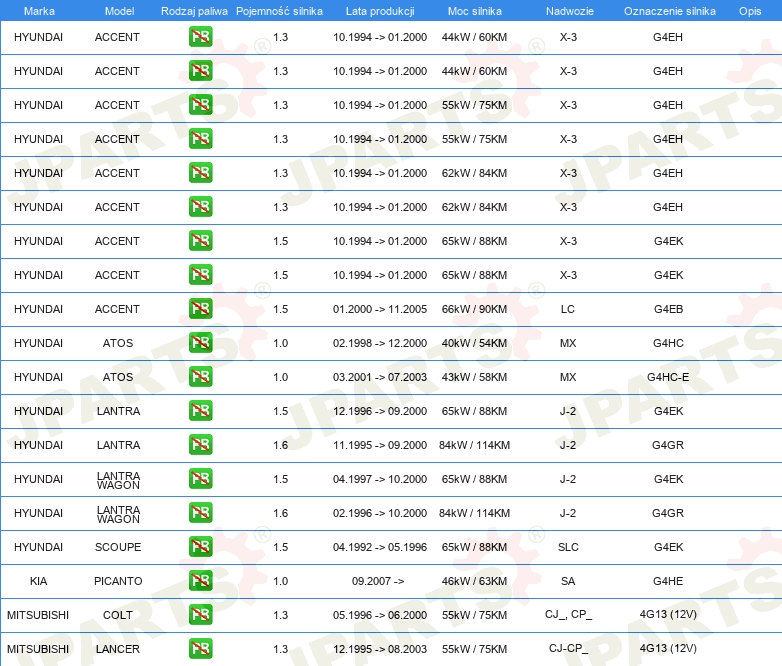This screenshot has width=782, height=666.
Task: Select the 43kW / 58KM power cell
Action: coord(474,377)
